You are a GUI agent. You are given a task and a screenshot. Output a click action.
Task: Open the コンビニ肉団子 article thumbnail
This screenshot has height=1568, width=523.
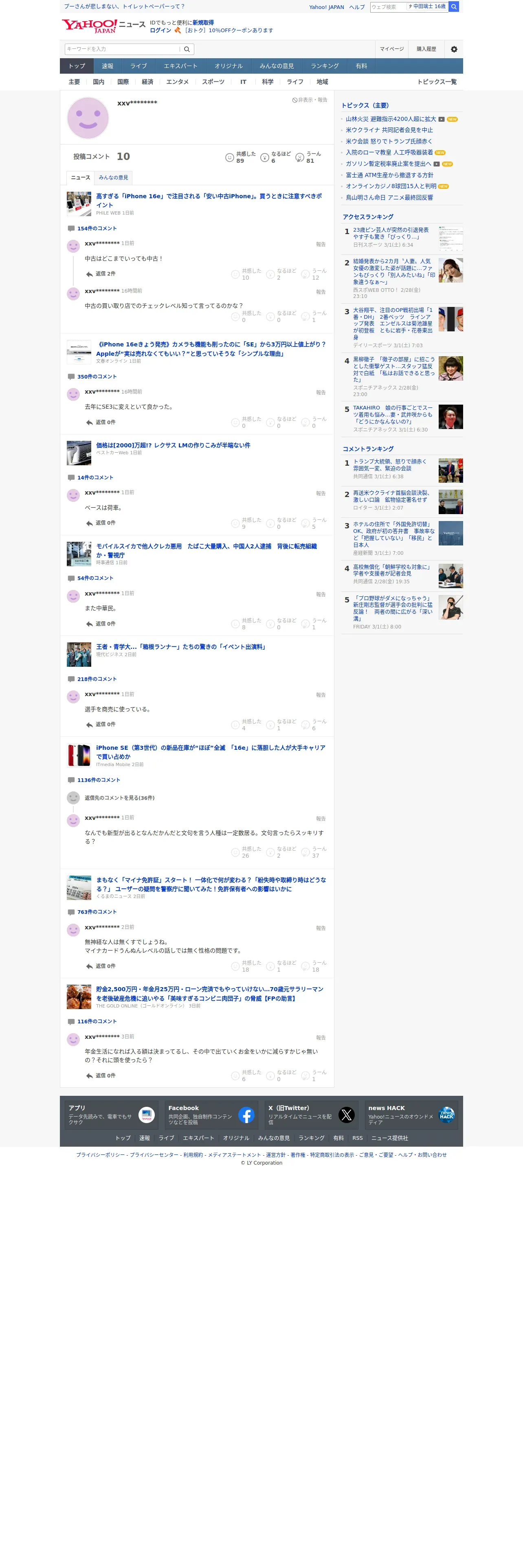coord(79,997)
